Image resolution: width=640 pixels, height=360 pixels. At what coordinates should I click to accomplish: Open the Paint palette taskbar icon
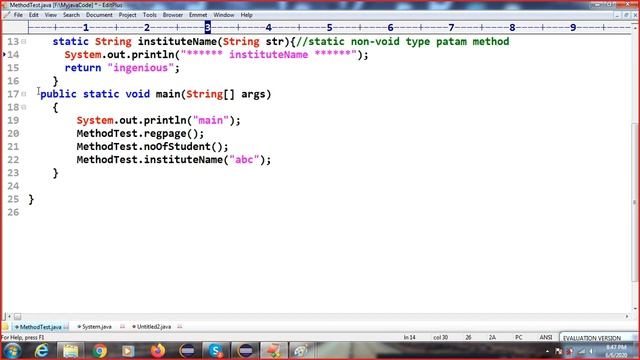[301, 351]
